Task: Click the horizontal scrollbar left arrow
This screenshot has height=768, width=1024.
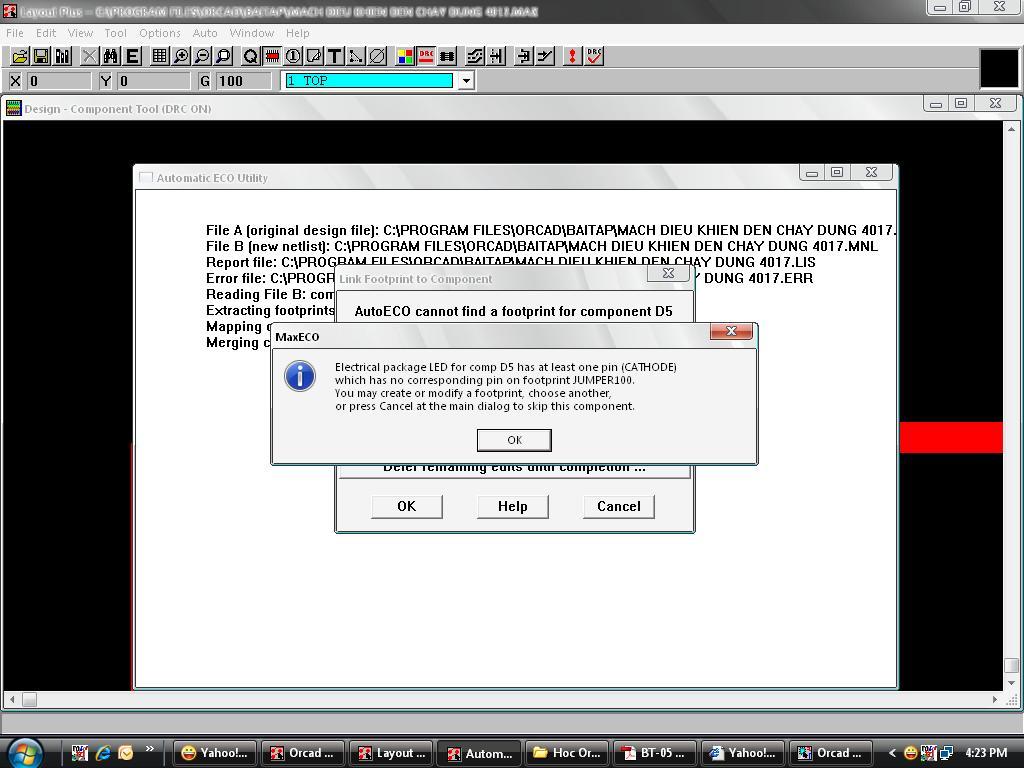Action: pyautogui.click(x=12, y=699)
